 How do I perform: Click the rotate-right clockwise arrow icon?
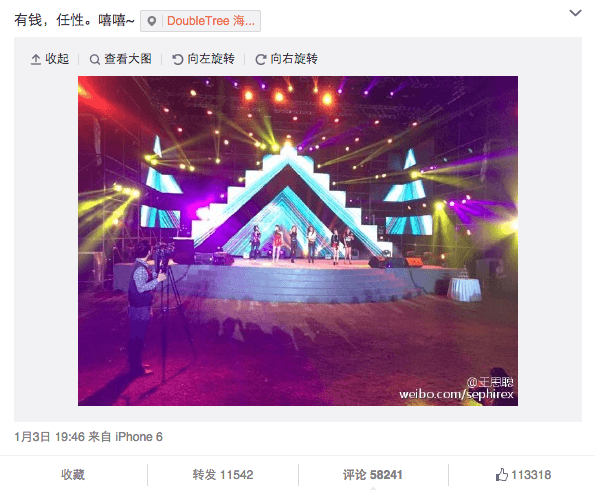260,60
